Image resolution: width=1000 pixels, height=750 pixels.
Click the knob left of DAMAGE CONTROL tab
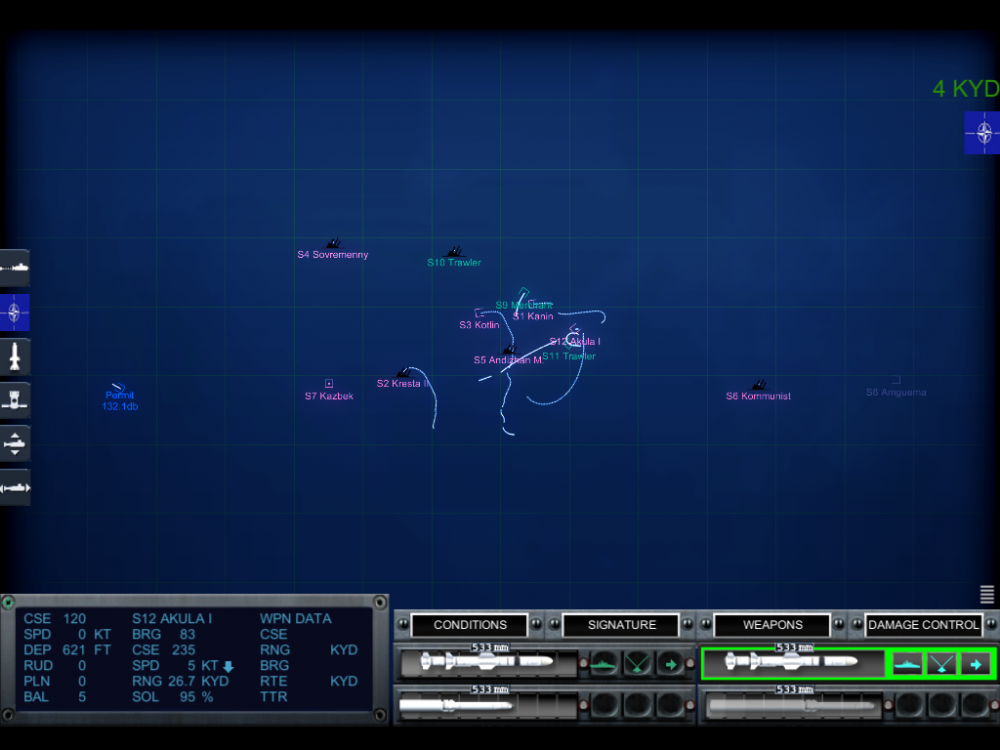coord(857,624)
